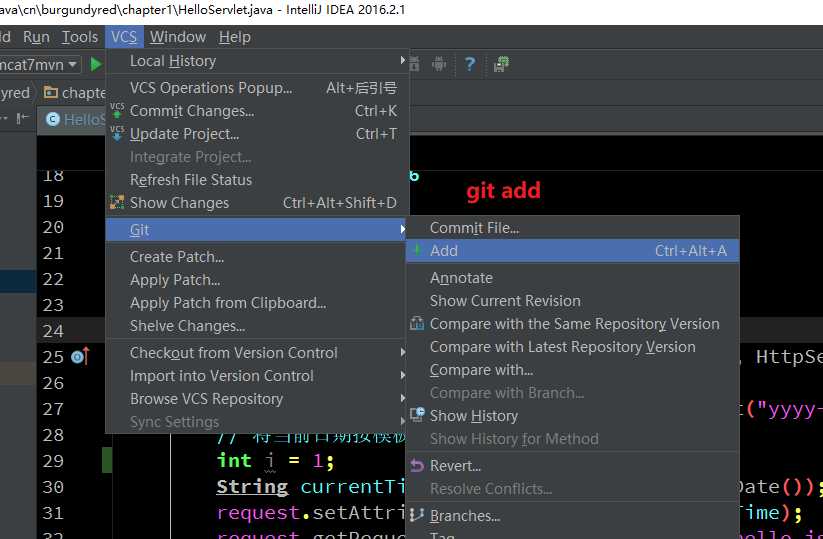Select Shelve Changes
Screen dimensions: 823x539
257,326
